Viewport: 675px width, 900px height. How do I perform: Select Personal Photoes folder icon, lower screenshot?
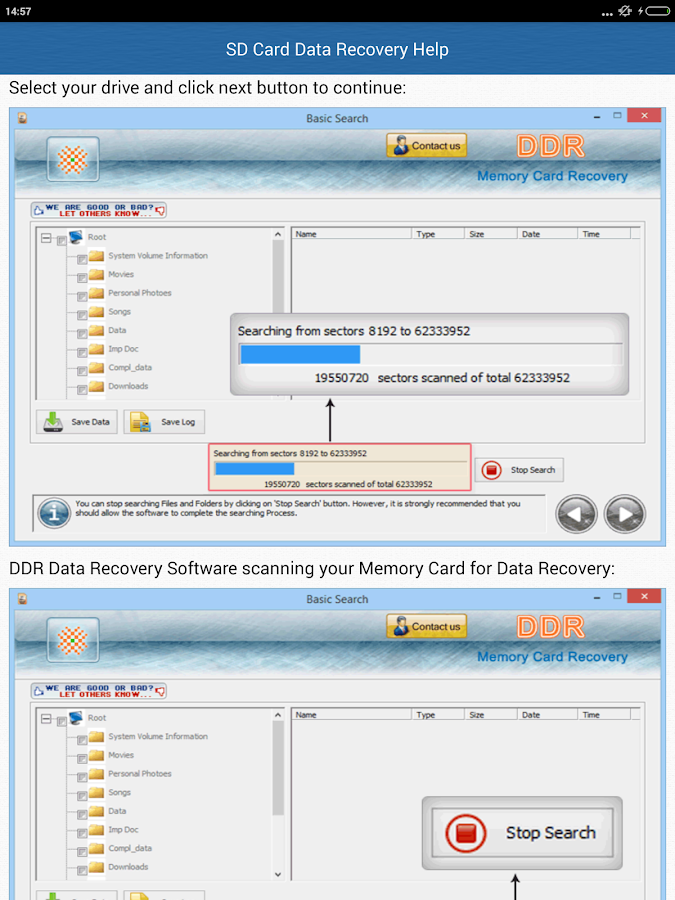pyautogui.click(x=96, y=773)
